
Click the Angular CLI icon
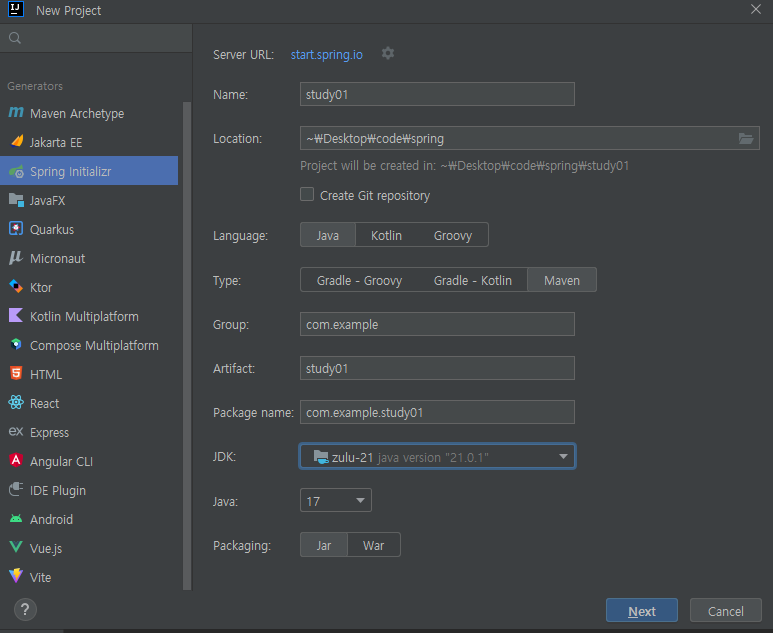(16, 460)
